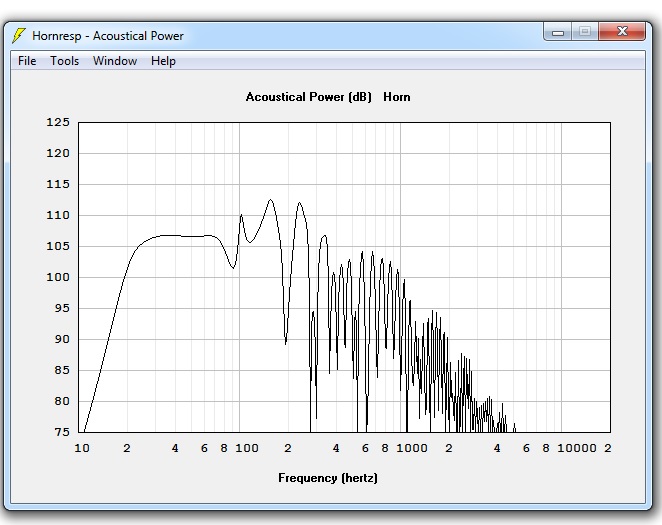Viewport: 662px width, 525px height.
Task: Open the File menu
Action: click(27, 61)
